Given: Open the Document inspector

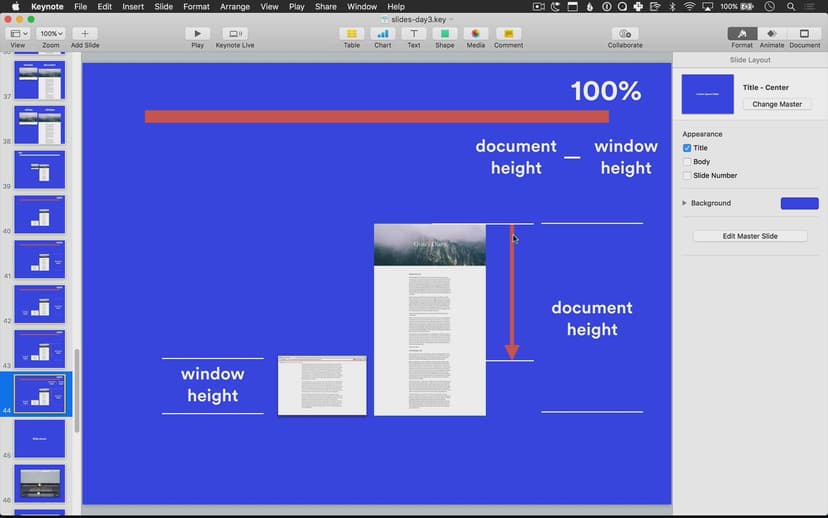Looking at the screenshot, I should coord(804,33).
